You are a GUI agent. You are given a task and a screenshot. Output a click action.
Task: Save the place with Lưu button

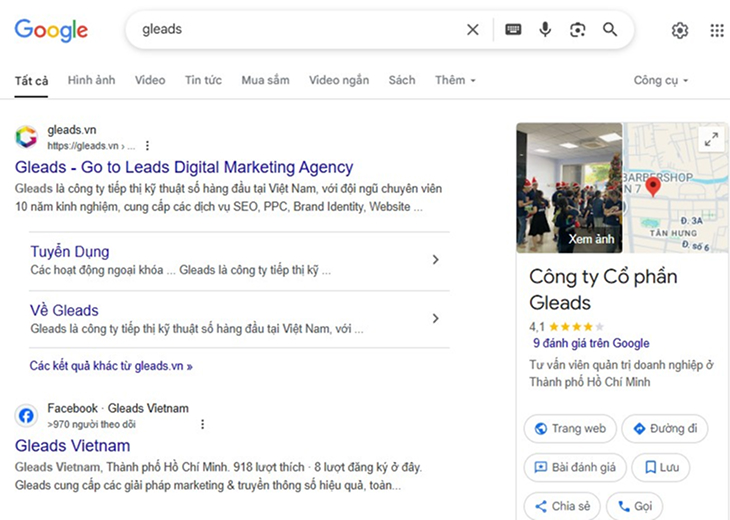(x=661, y=467)
